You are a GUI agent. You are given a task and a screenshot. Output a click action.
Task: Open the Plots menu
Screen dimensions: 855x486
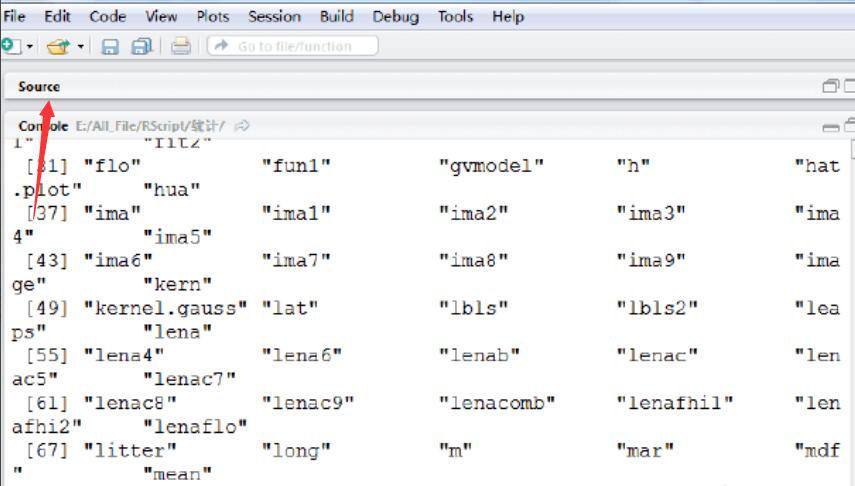tap(213, 16)
